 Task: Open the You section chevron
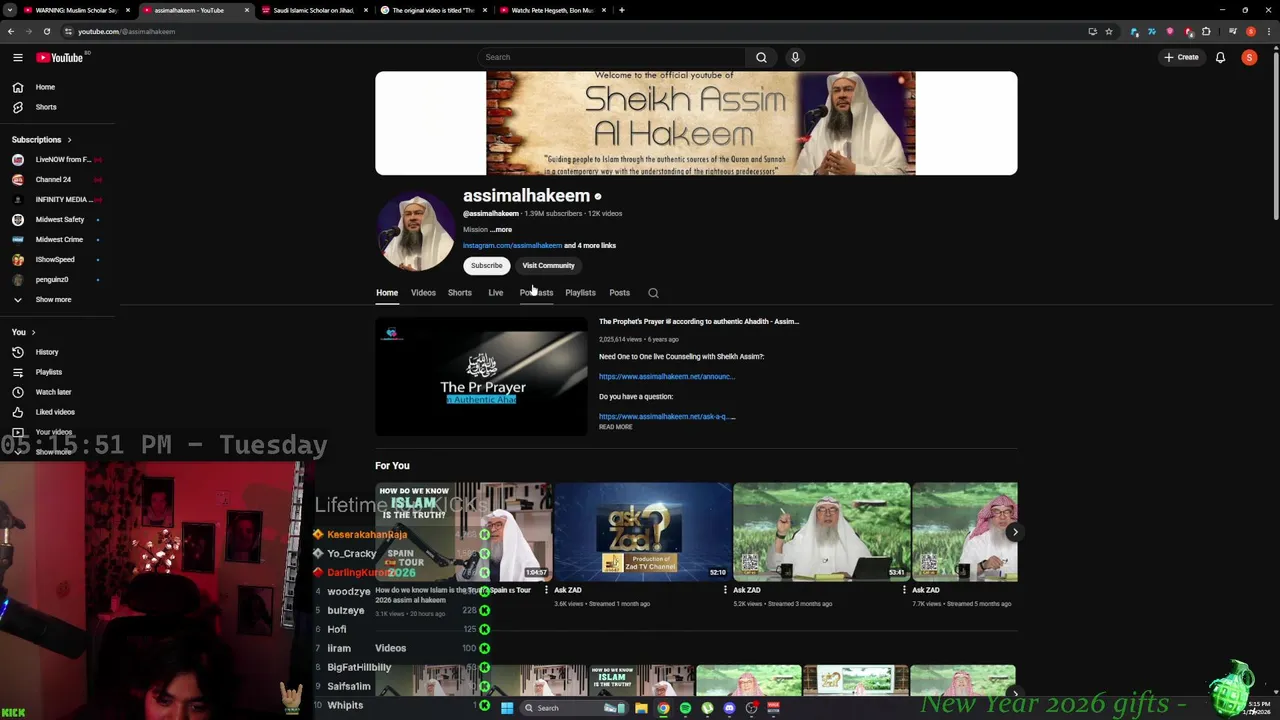pyautogui.click(x=33, y=332)
